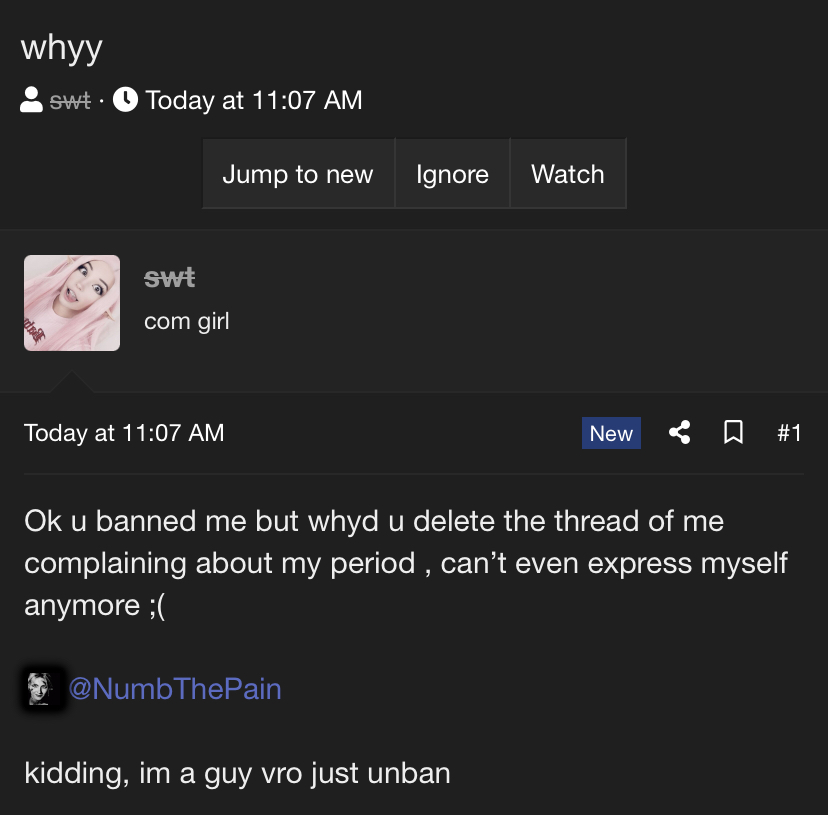Click swt author name beside person icon
The width and height of the screenshot is (828, 815).
click(x=70, y=100)
